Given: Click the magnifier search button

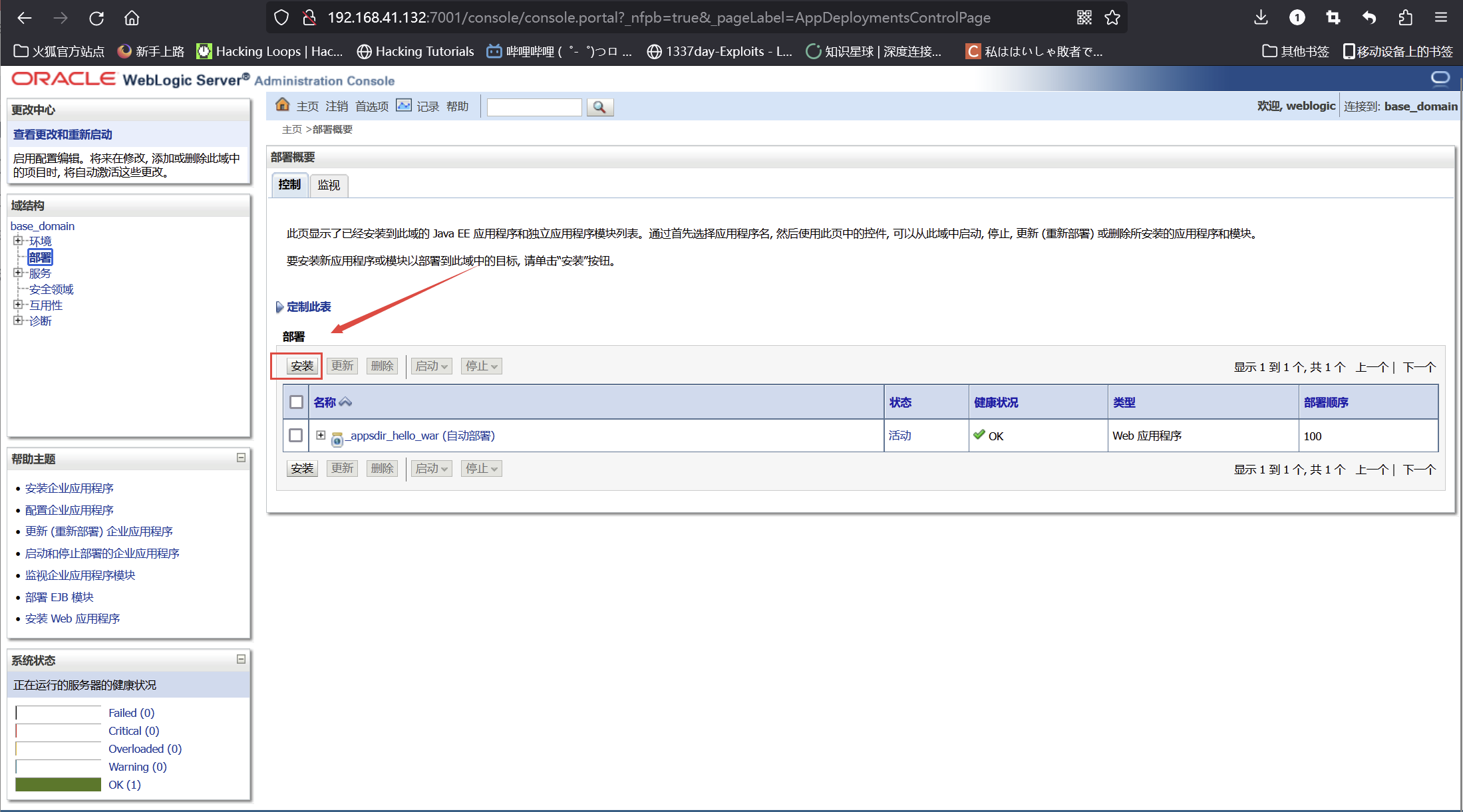Looking at the screenshot, I should click(x=599, y=107).
